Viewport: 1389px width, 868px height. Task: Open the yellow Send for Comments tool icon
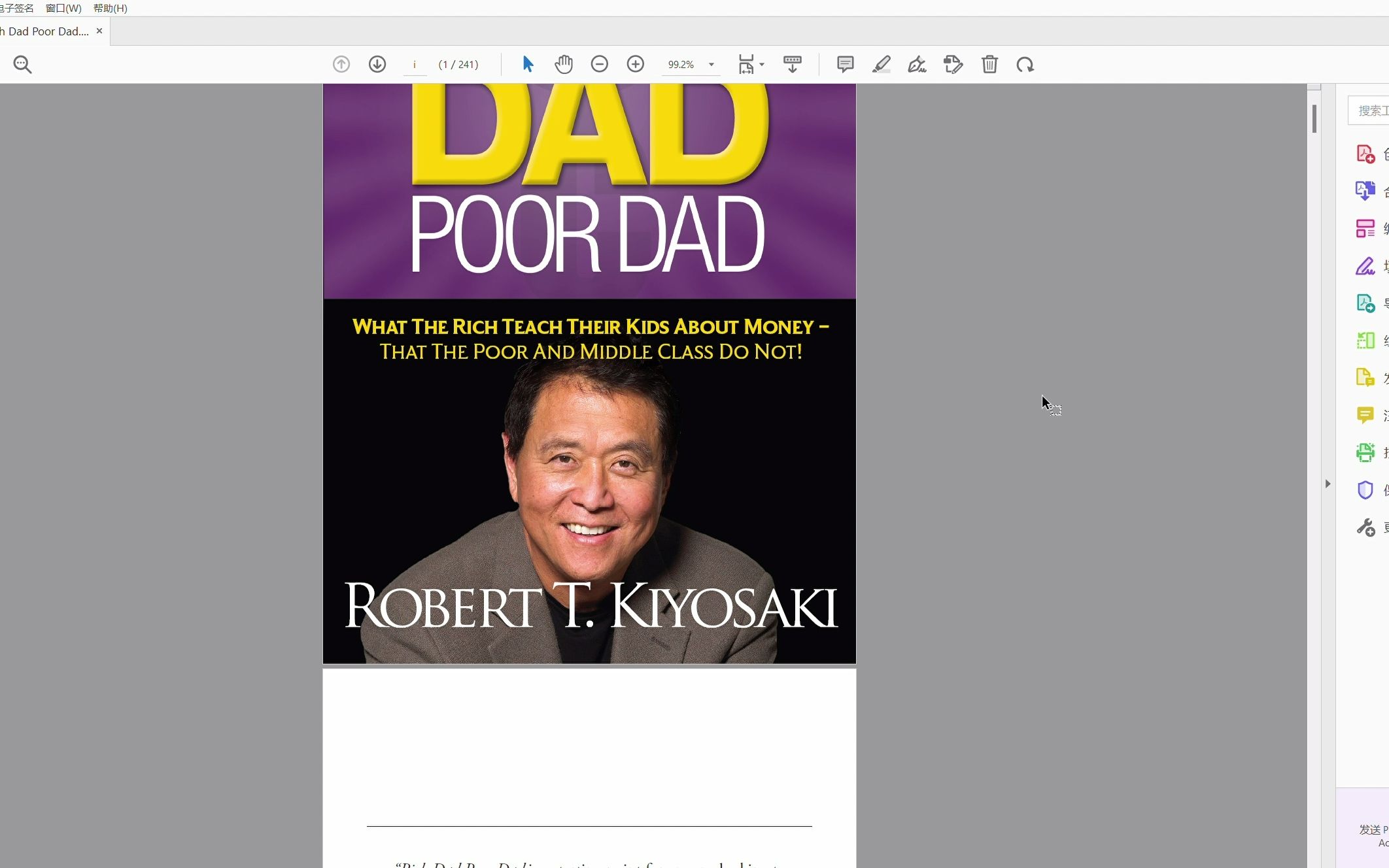(x=1365, y=378)
